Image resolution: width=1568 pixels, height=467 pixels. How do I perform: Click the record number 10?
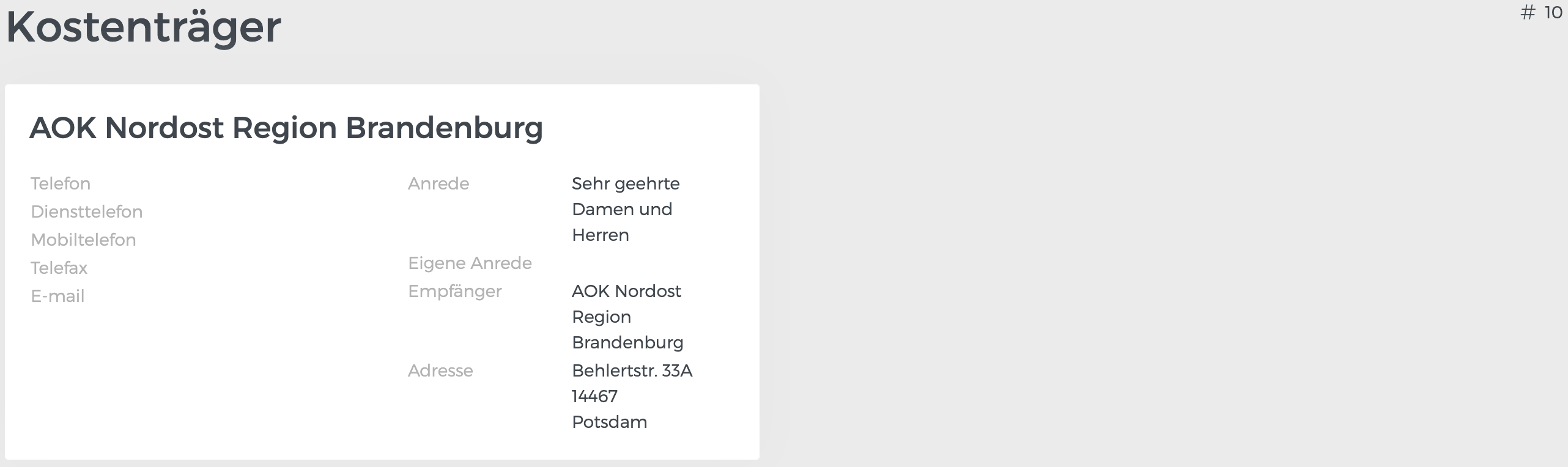(1553, 13)
